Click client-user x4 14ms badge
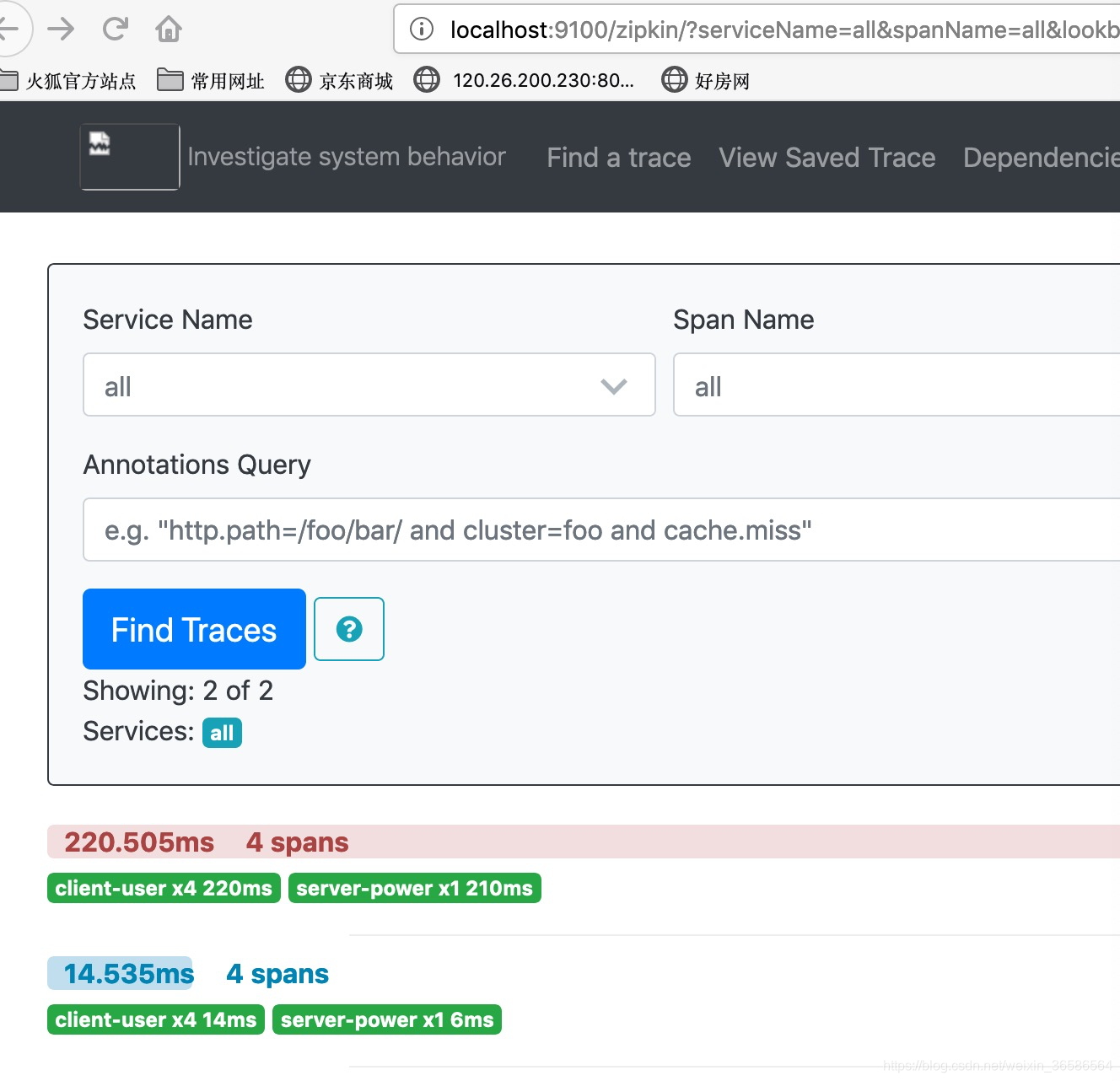Viewport: 1120px width, 1081px height. (156, 1019)
